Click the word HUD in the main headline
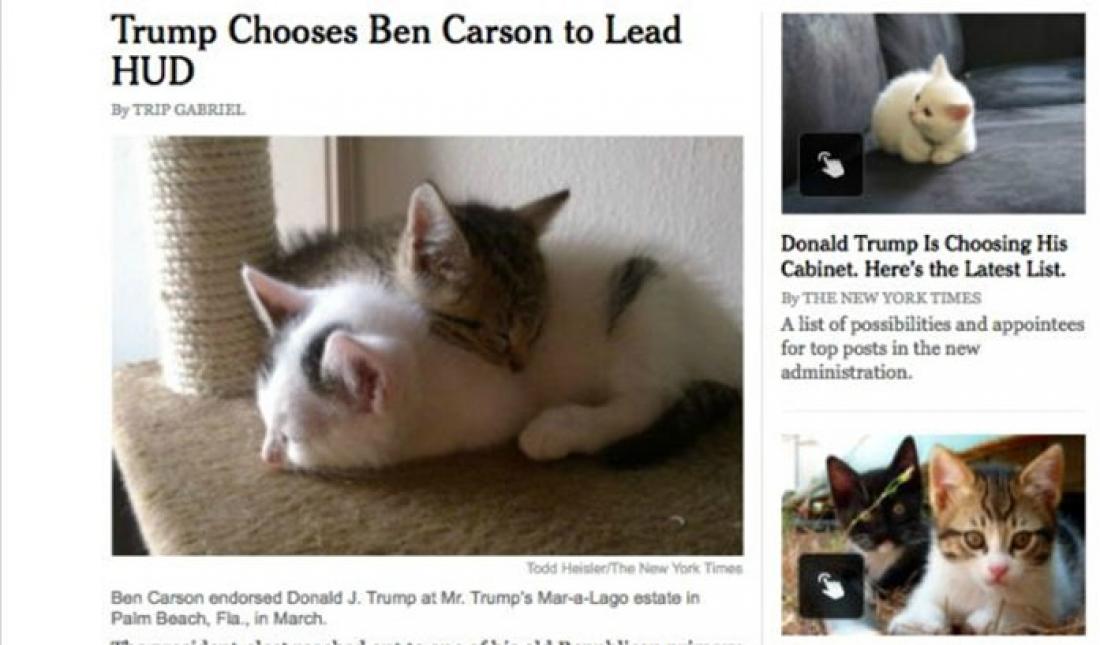The width and height of the screenshot is (1100, 645). [152, 72]
